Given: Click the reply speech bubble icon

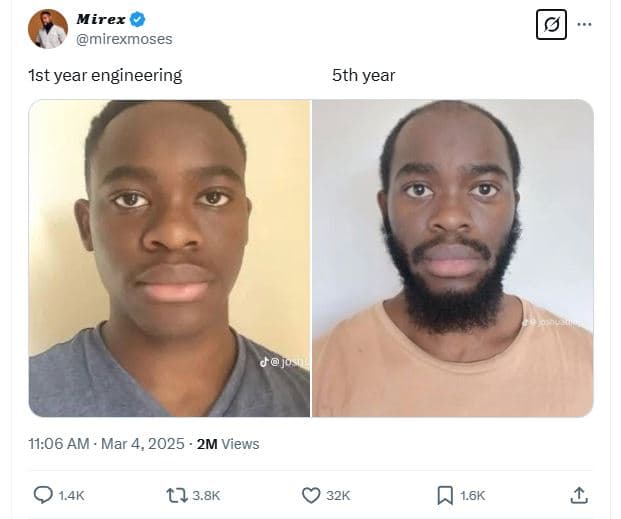Looking at the screenshot, I should click(x=43, y=495).
